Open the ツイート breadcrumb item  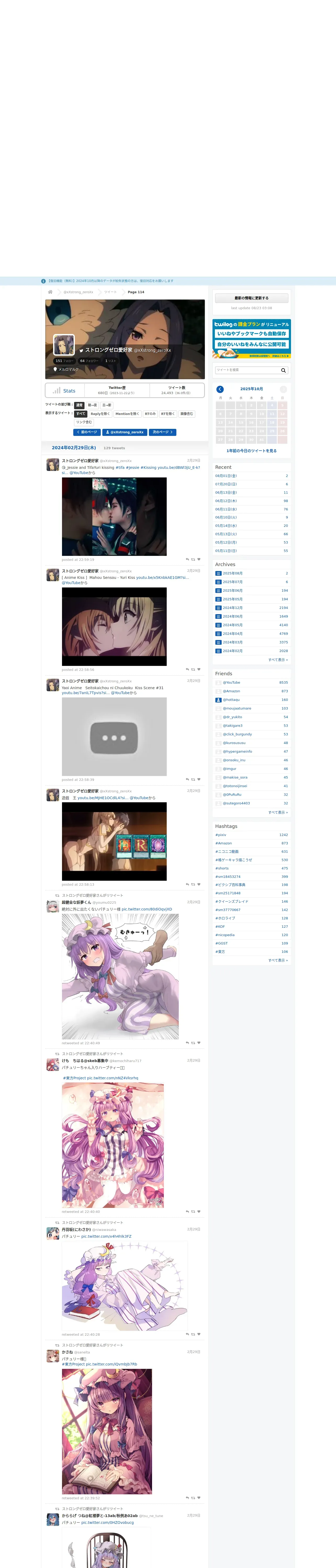coord(110,292)
